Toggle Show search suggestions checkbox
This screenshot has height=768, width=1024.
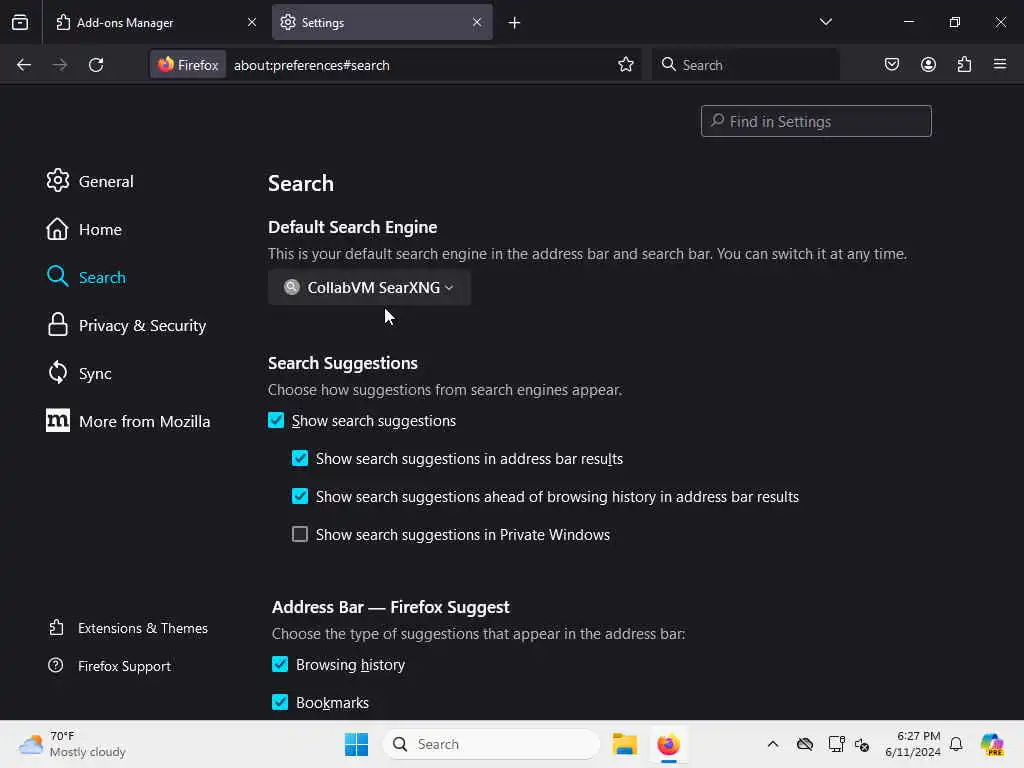(276, 420)
